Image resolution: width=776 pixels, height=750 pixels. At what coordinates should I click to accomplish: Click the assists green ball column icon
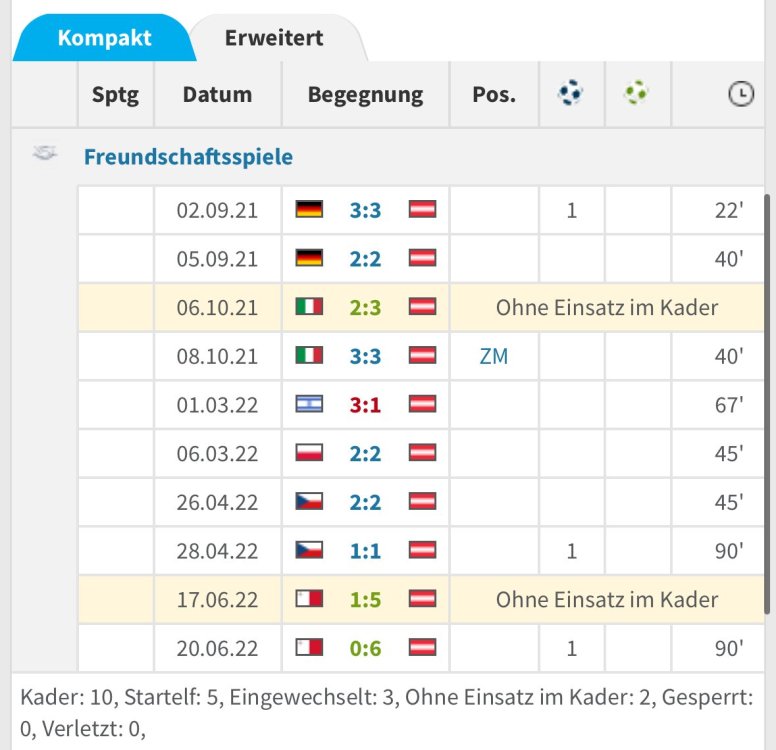tap(636, 94)
